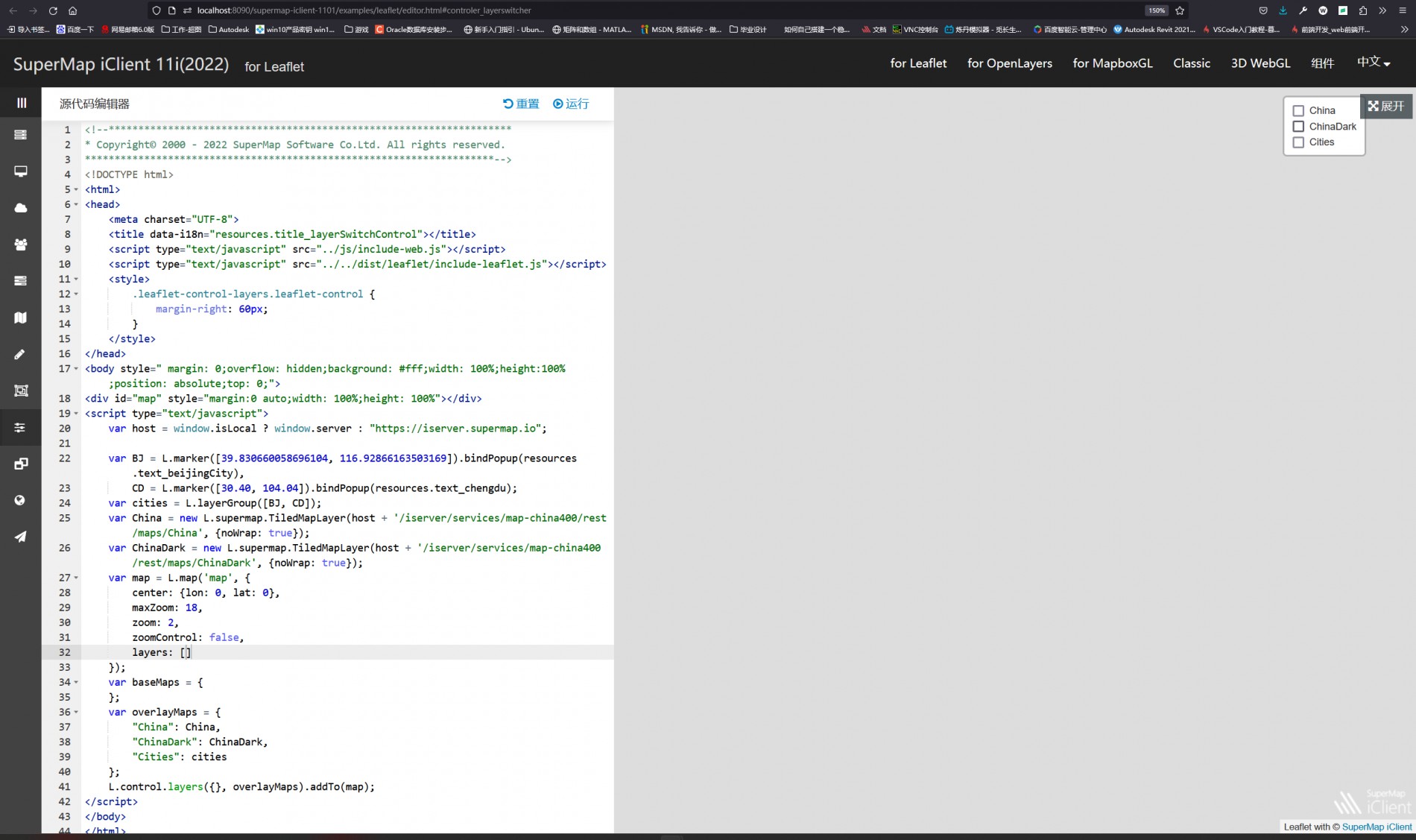The image size is (1416, 840).
Task: Open the cloud category in sidebar
Action: [x=21, y=208]
